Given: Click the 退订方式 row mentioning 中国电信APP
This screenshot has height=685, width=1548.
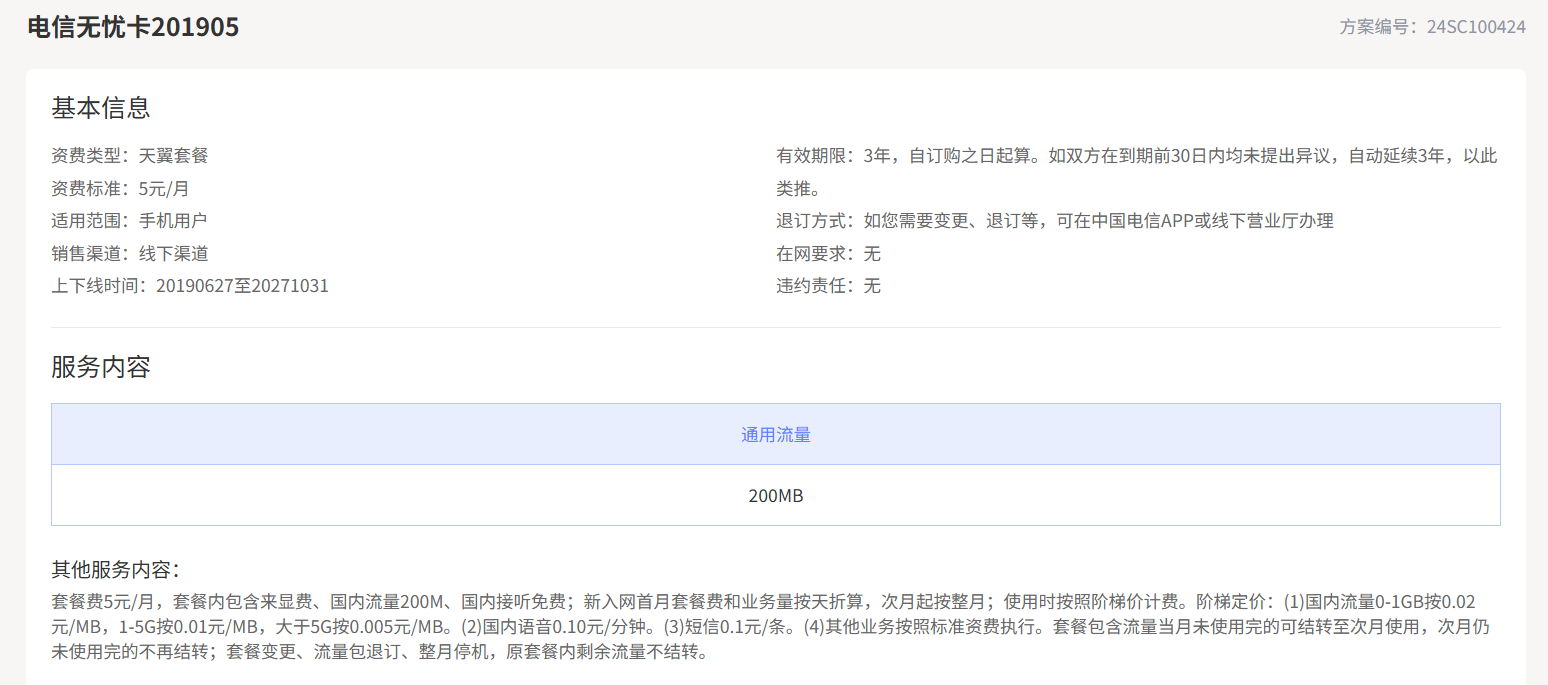Looking at the screenshot, I should click(1051, 220).
